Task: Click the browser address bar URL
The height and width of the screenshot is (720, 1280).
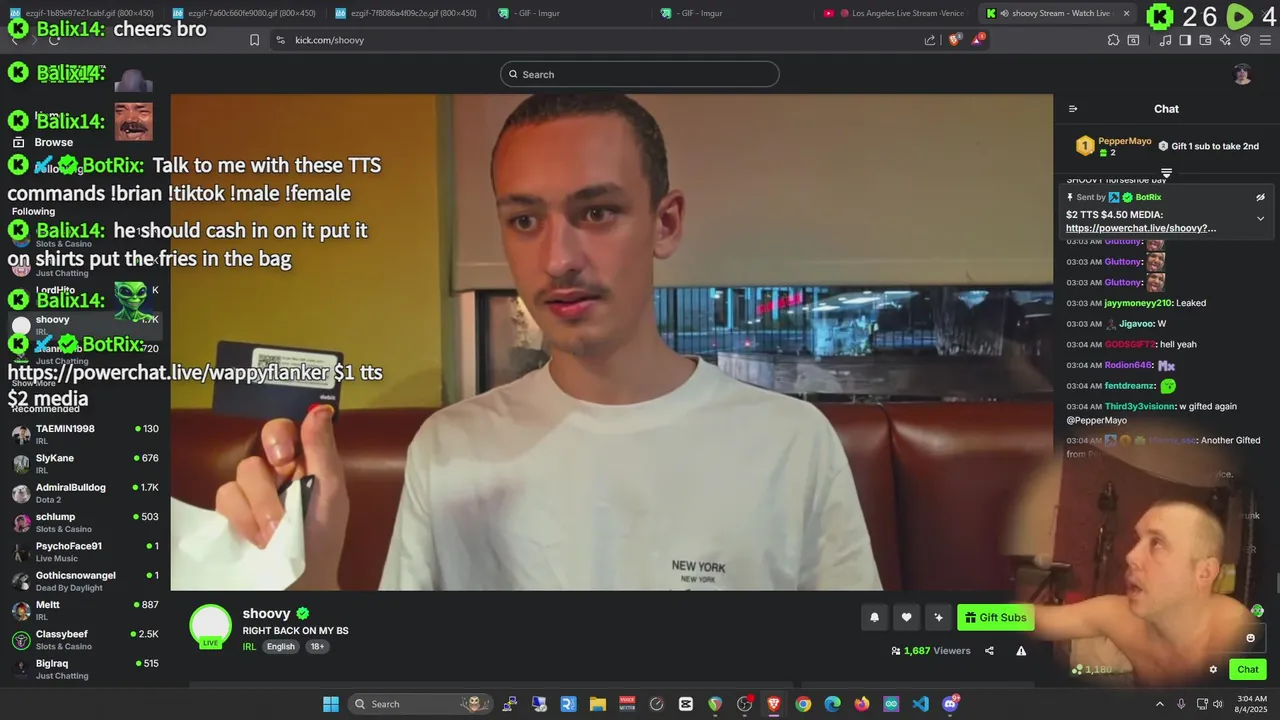Action: coord(330,40)
